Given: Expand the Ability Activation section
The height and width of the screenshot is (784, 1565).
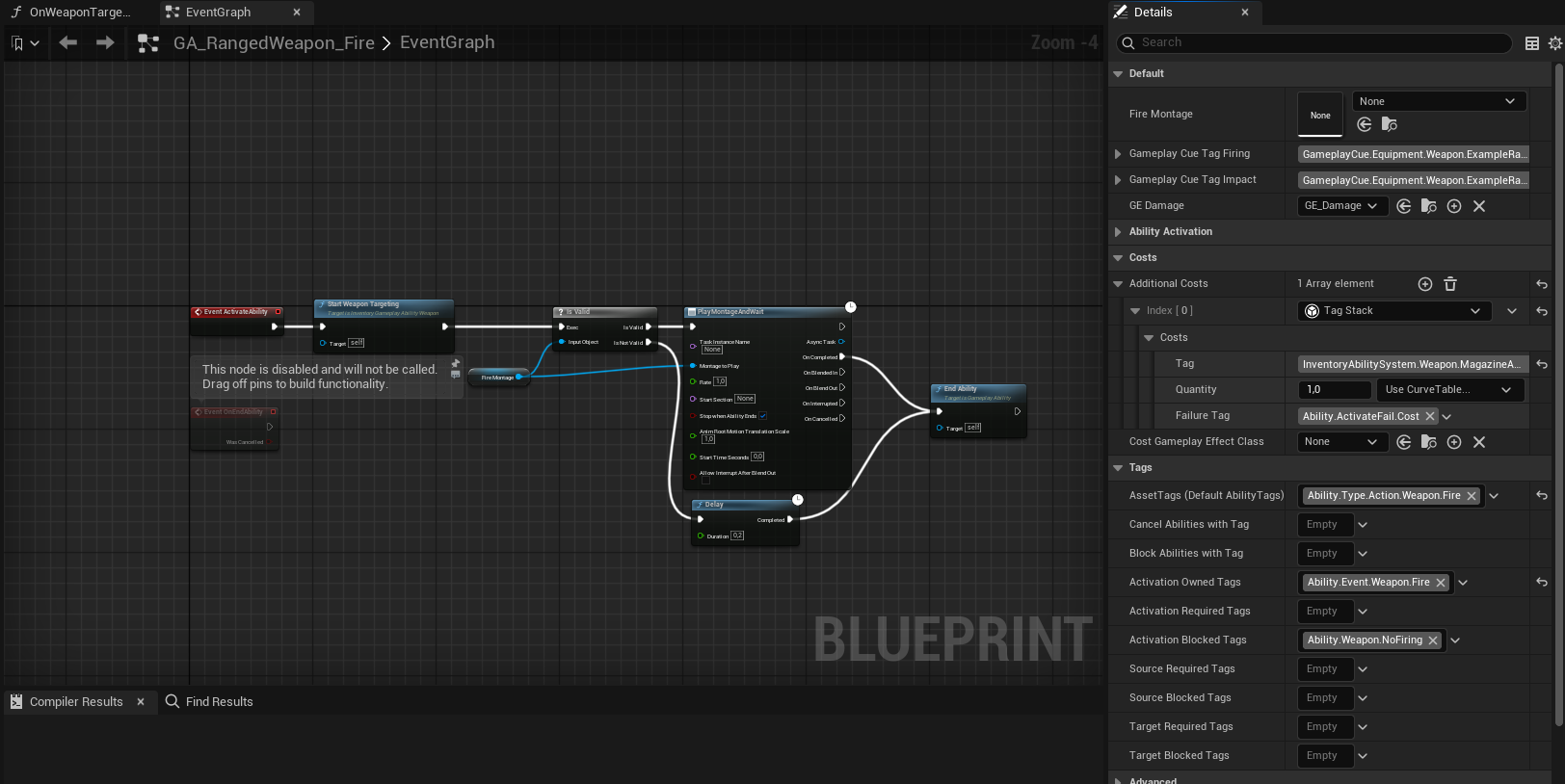Looking at the screenshot, I should pos(1118,232).
